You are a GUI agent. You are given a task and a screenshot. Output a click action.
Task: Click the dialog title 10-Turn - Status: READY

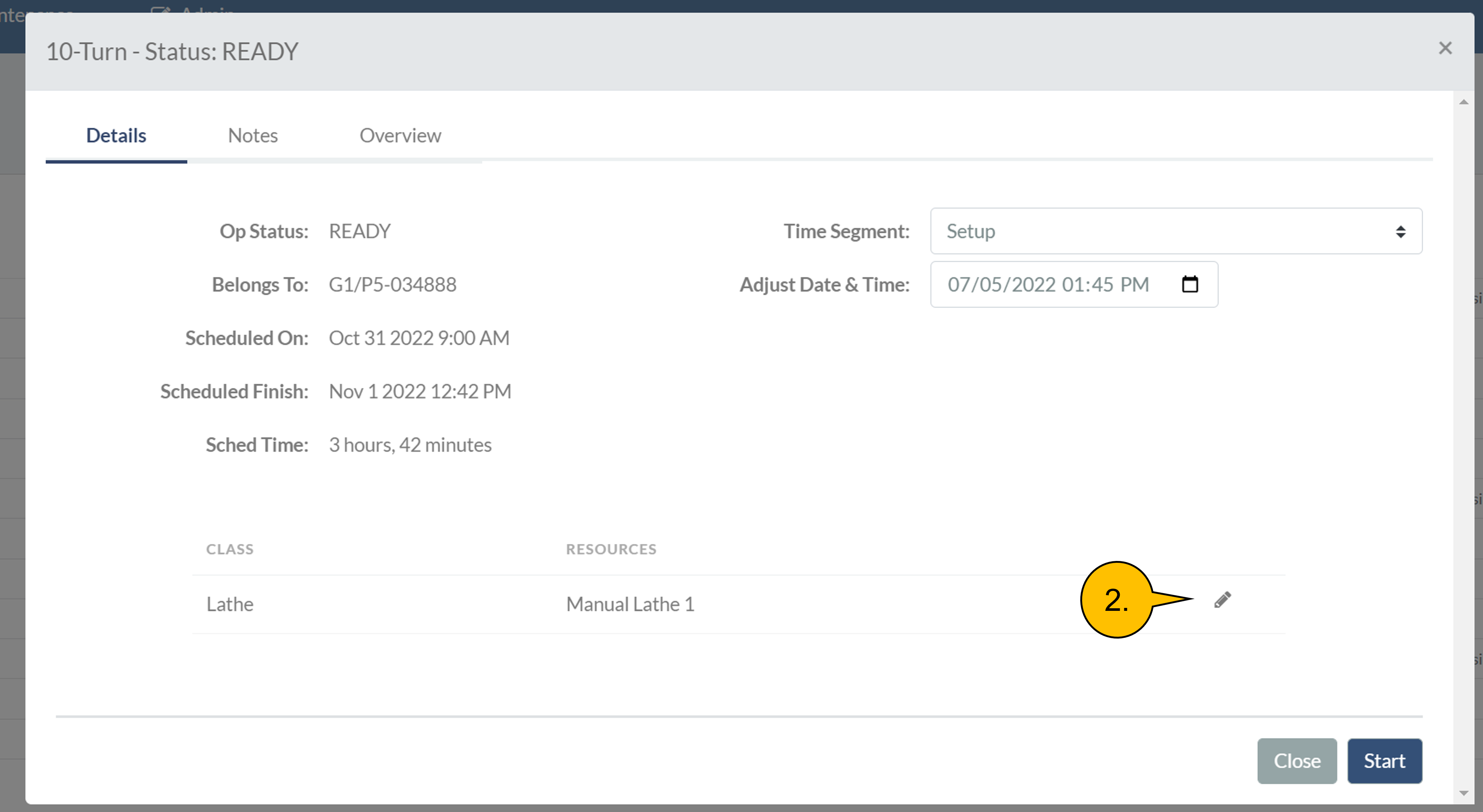(172, 52)
